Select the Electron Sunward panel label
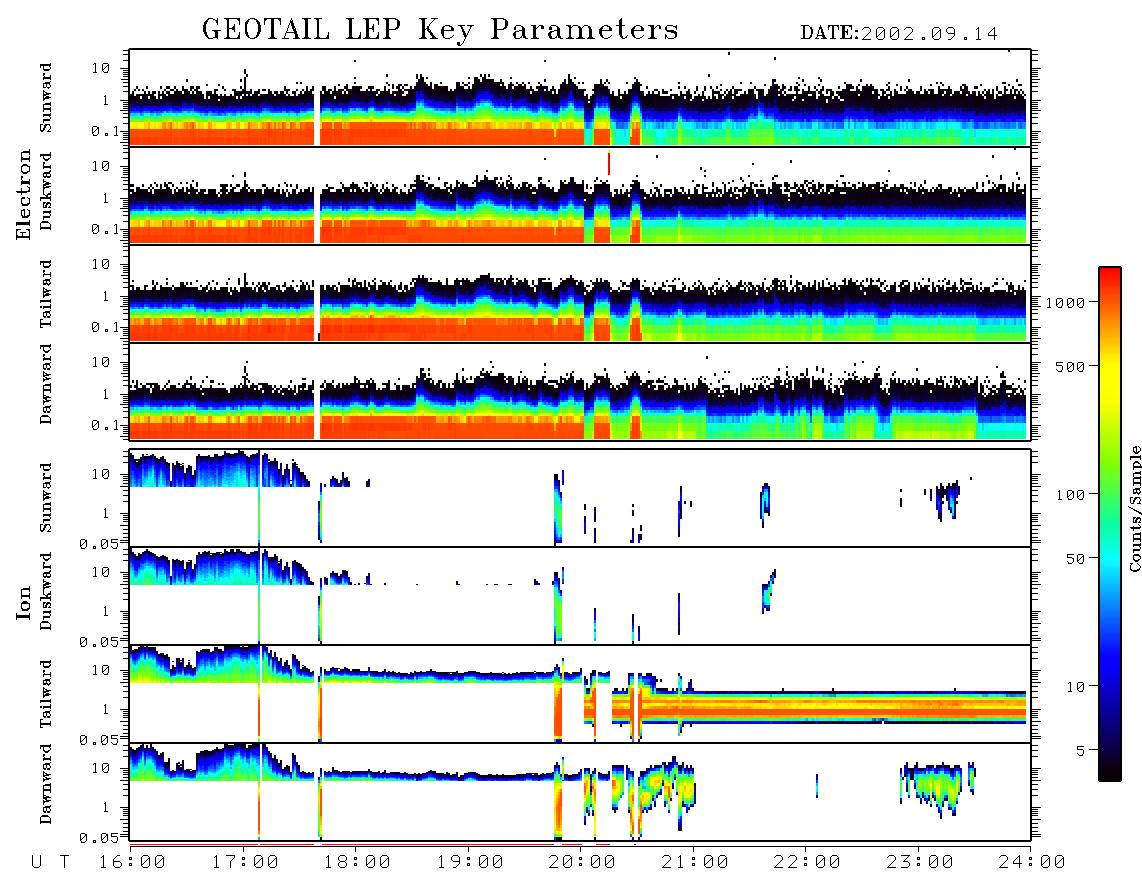 click(x=46, y=98)
